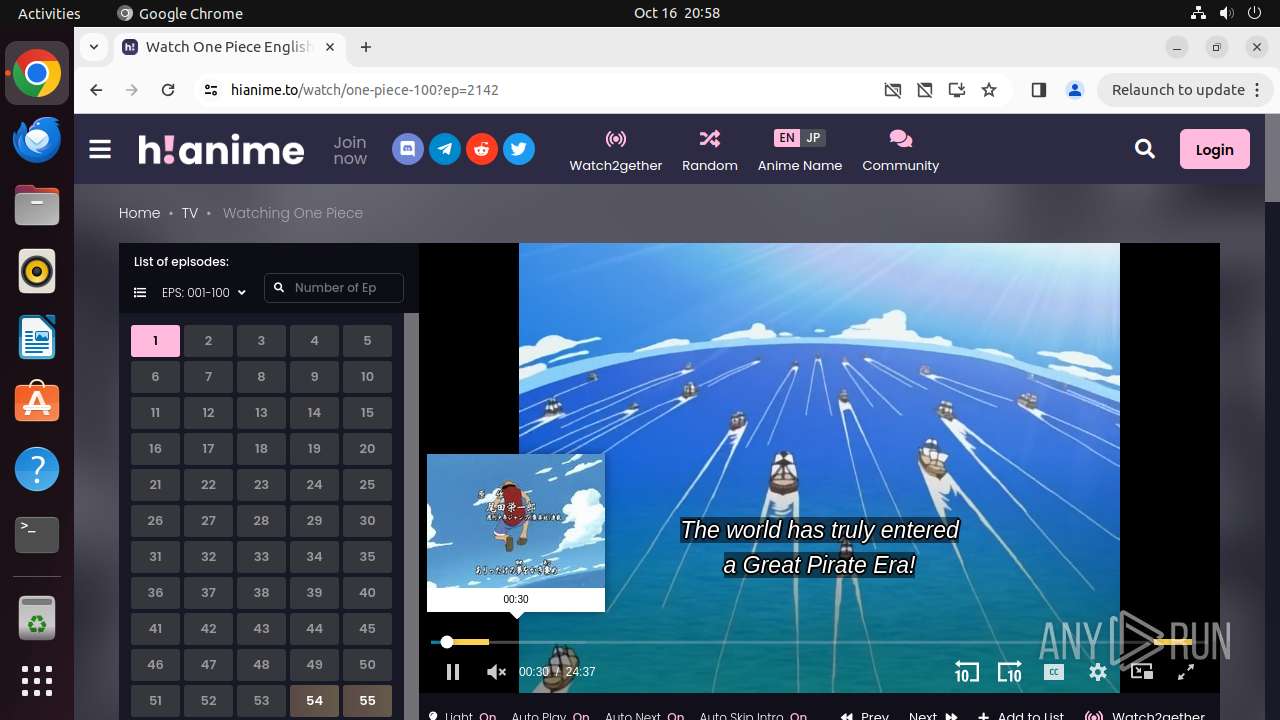Image resolution: width=1280 pixels, height=720 pixels.
Task: Open the Twitter social icon
Action: click(x=518, y=150)
